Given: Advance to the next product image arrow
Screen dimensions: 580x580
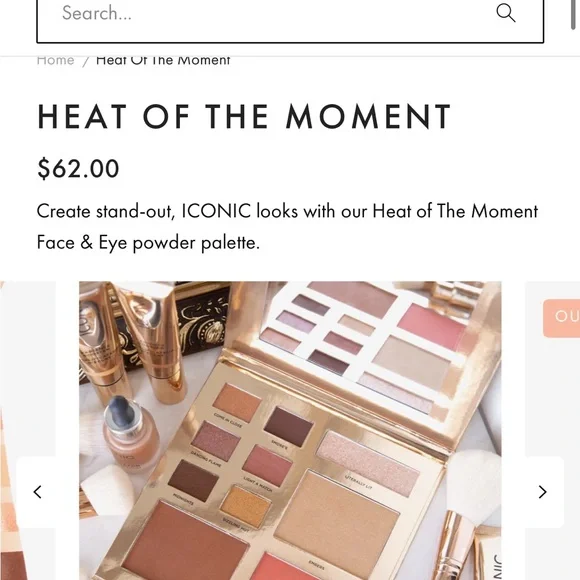Looking at the screenshot, I should pos(542,492).
